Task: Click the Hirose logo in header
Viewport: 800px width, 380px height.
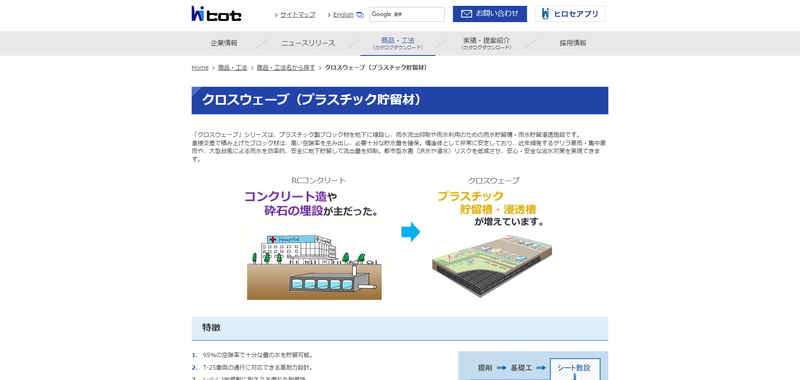Action: click(216, 14)
